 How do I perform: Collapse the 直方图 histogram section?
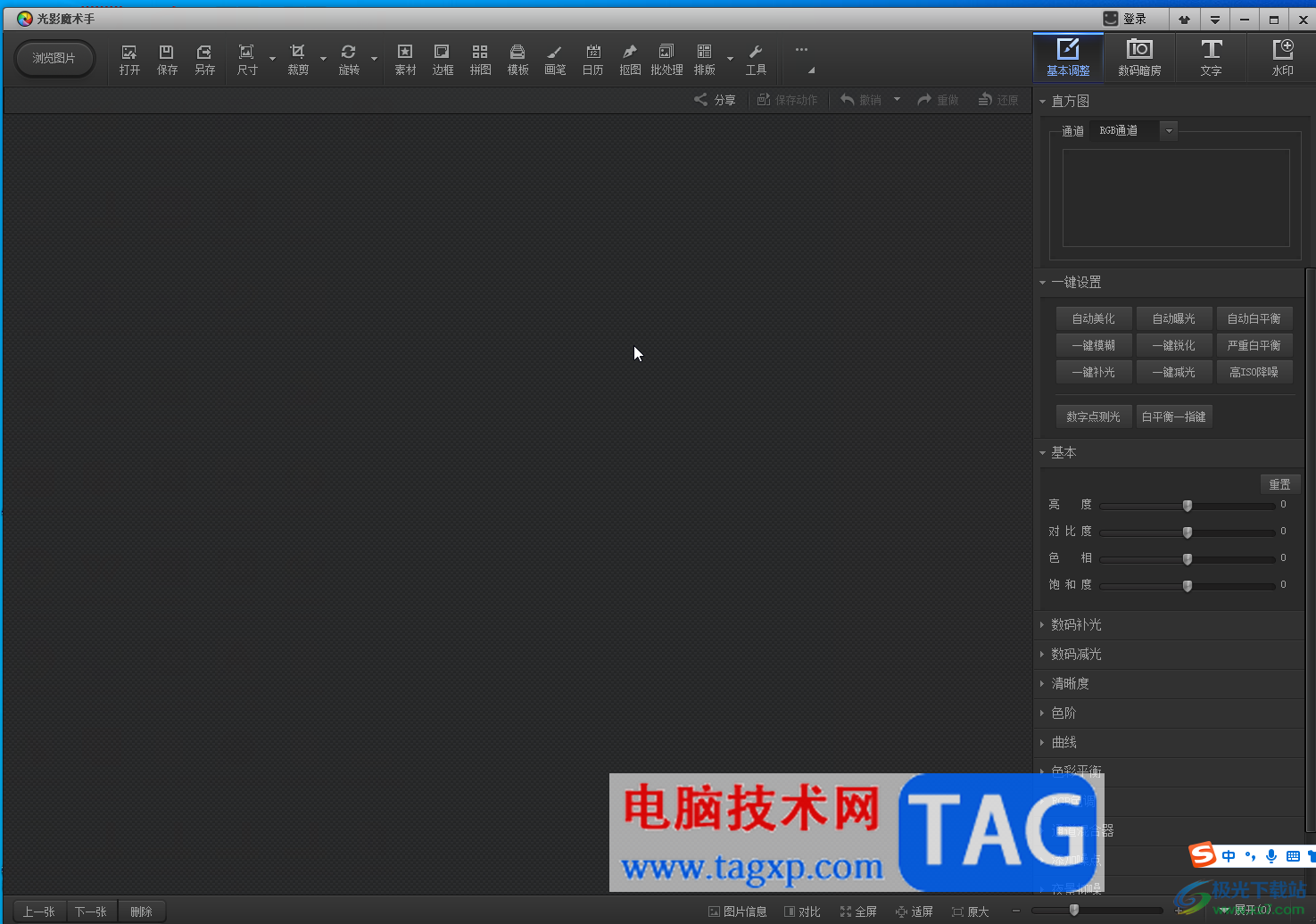point(1042,102)
